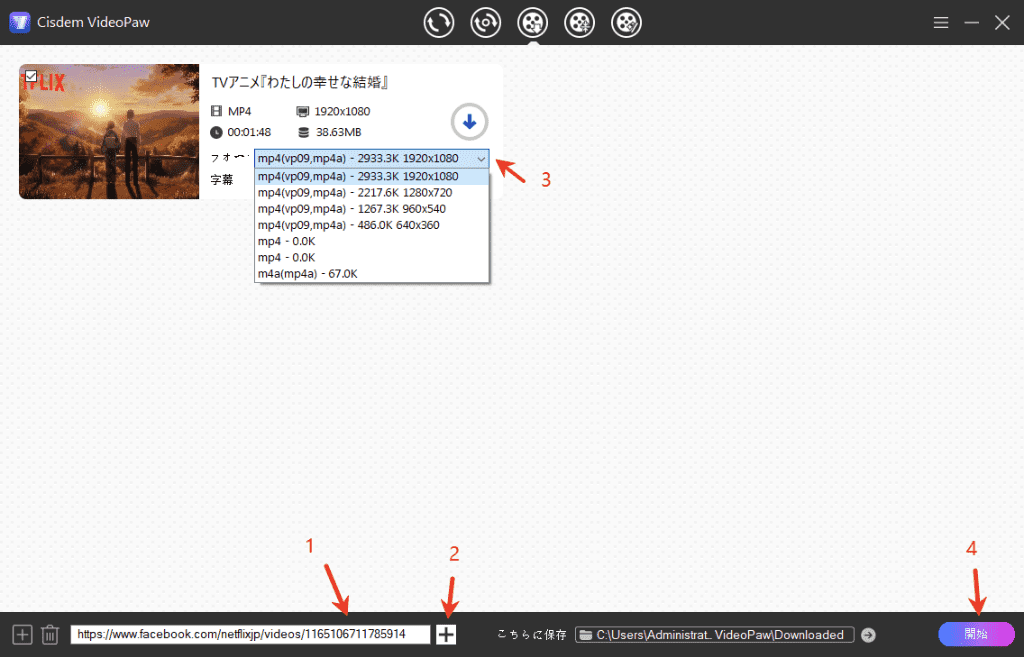Select mp4 2933.3K 1920x1080 option in list
Image resolution: width=1024 pixels, height=657 pixels.
(372, 176)
